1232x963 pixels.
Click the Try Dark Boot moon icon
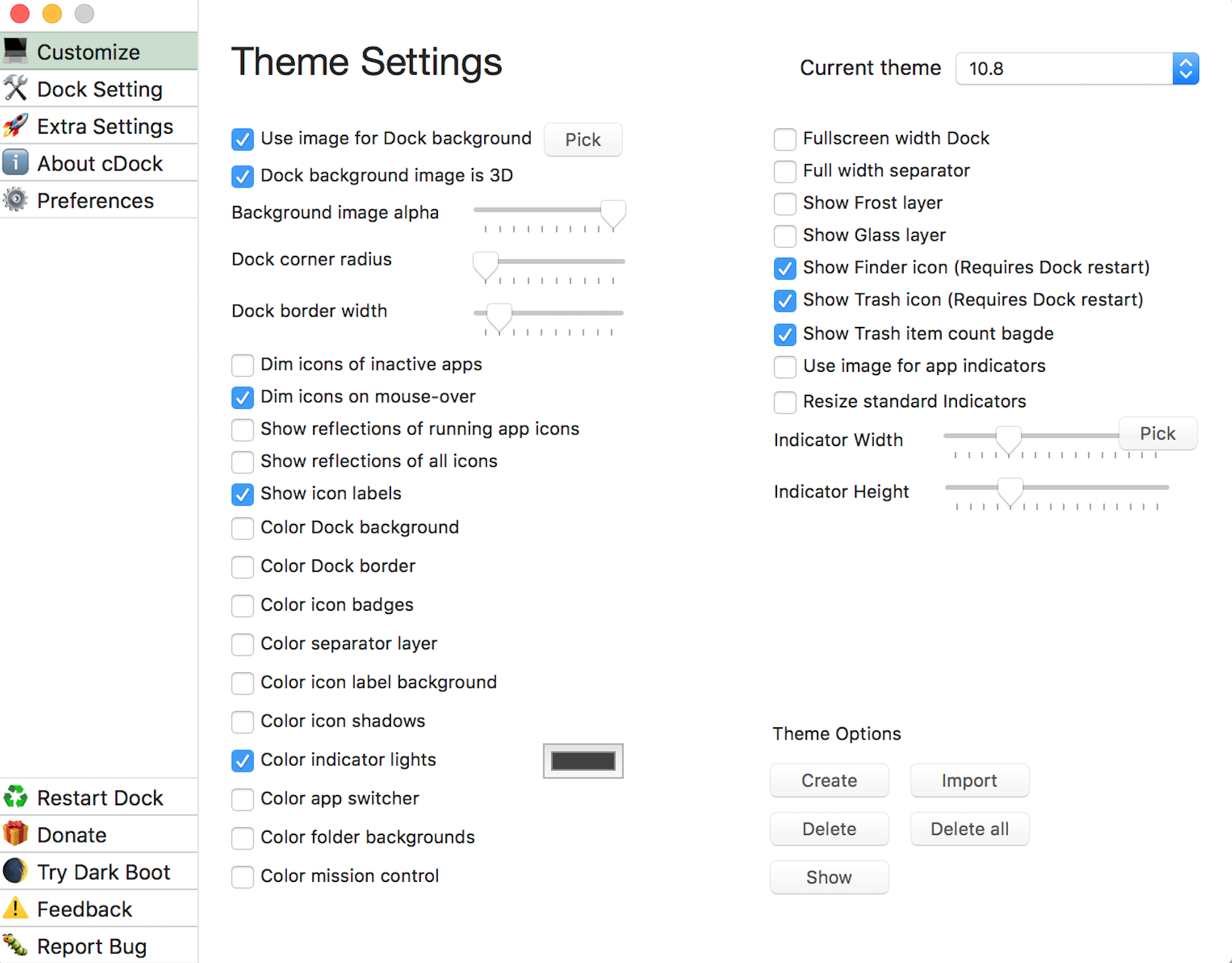click(x=16, y=871)
